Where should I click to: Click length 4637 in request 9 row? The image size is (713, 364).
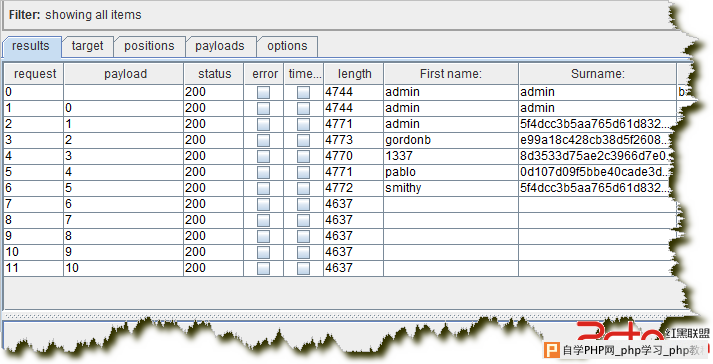point(354,236)
